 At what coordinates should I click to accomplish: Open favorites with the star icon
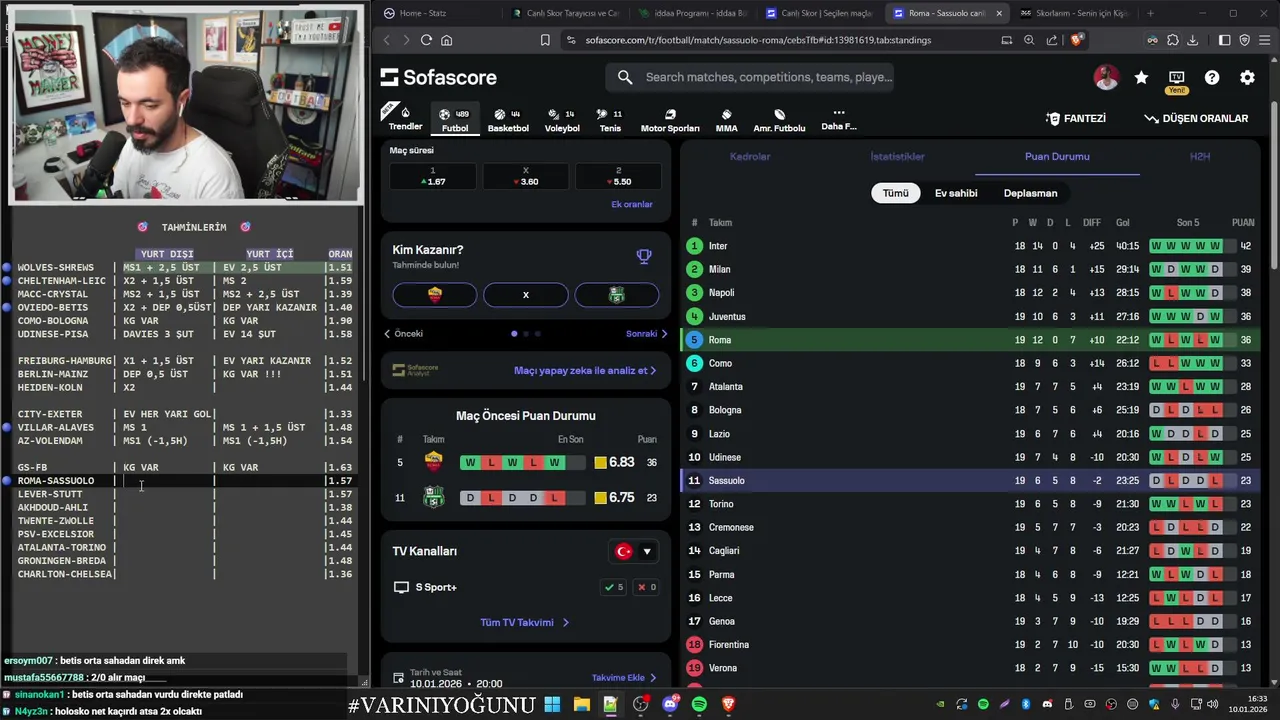pos(1141,77)
